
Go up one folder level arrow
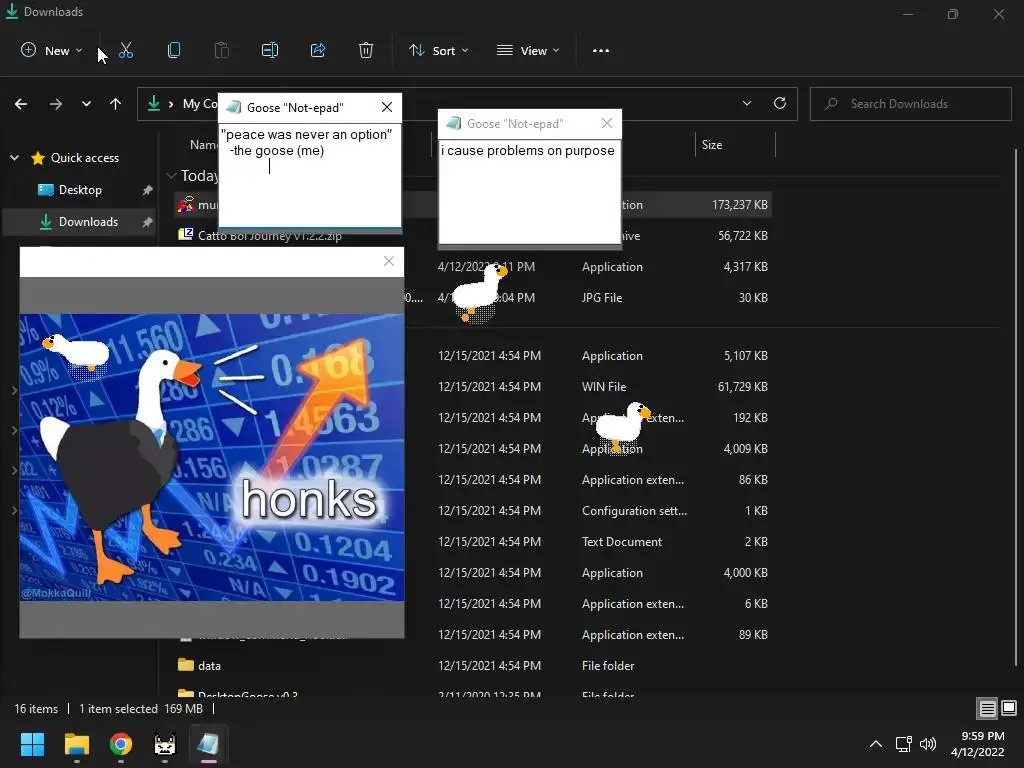click(x=116, y=104)
